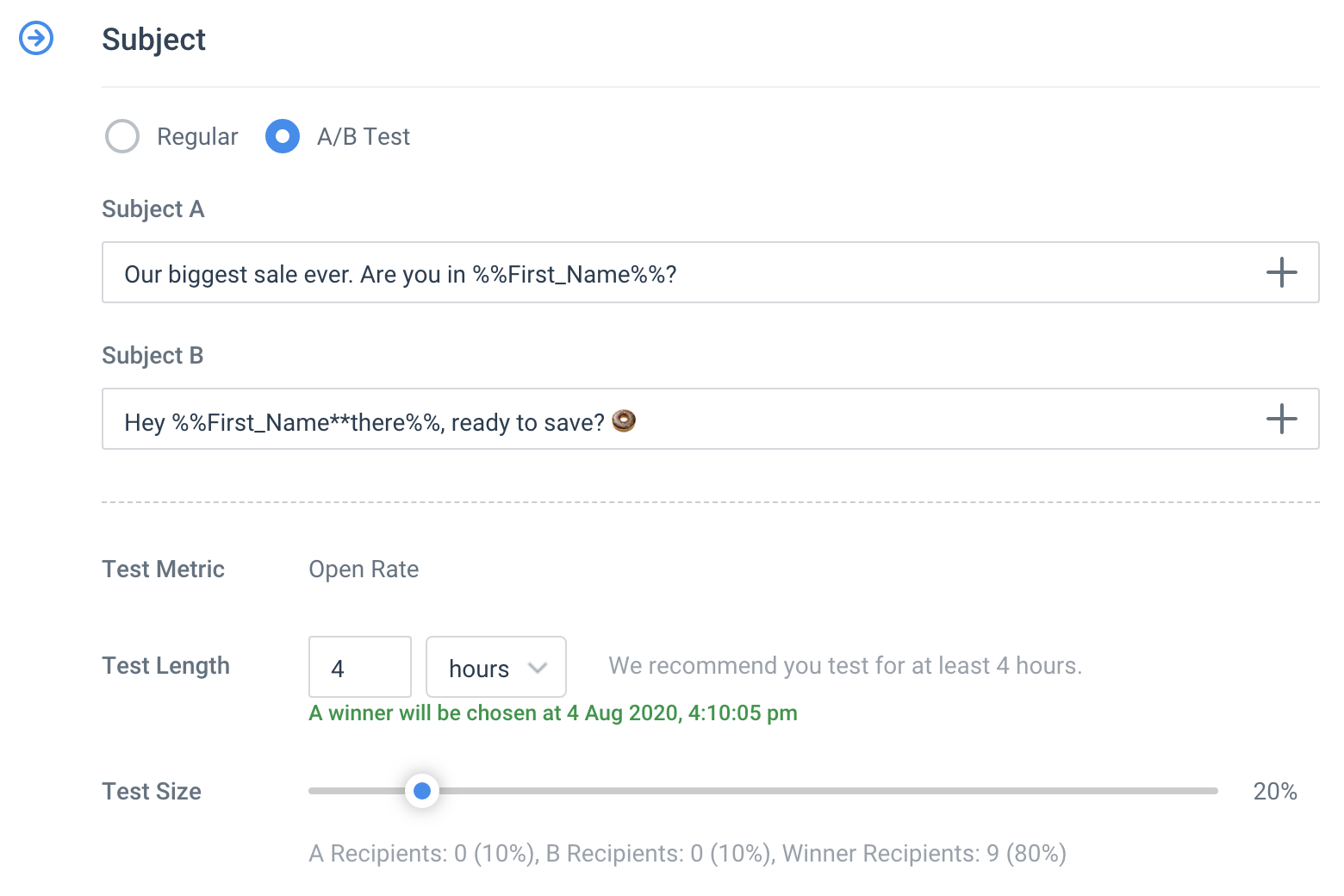Click the plus icon in Subject B field
The width and height of the screenshot is (1344, 896).
(1281, 419)
